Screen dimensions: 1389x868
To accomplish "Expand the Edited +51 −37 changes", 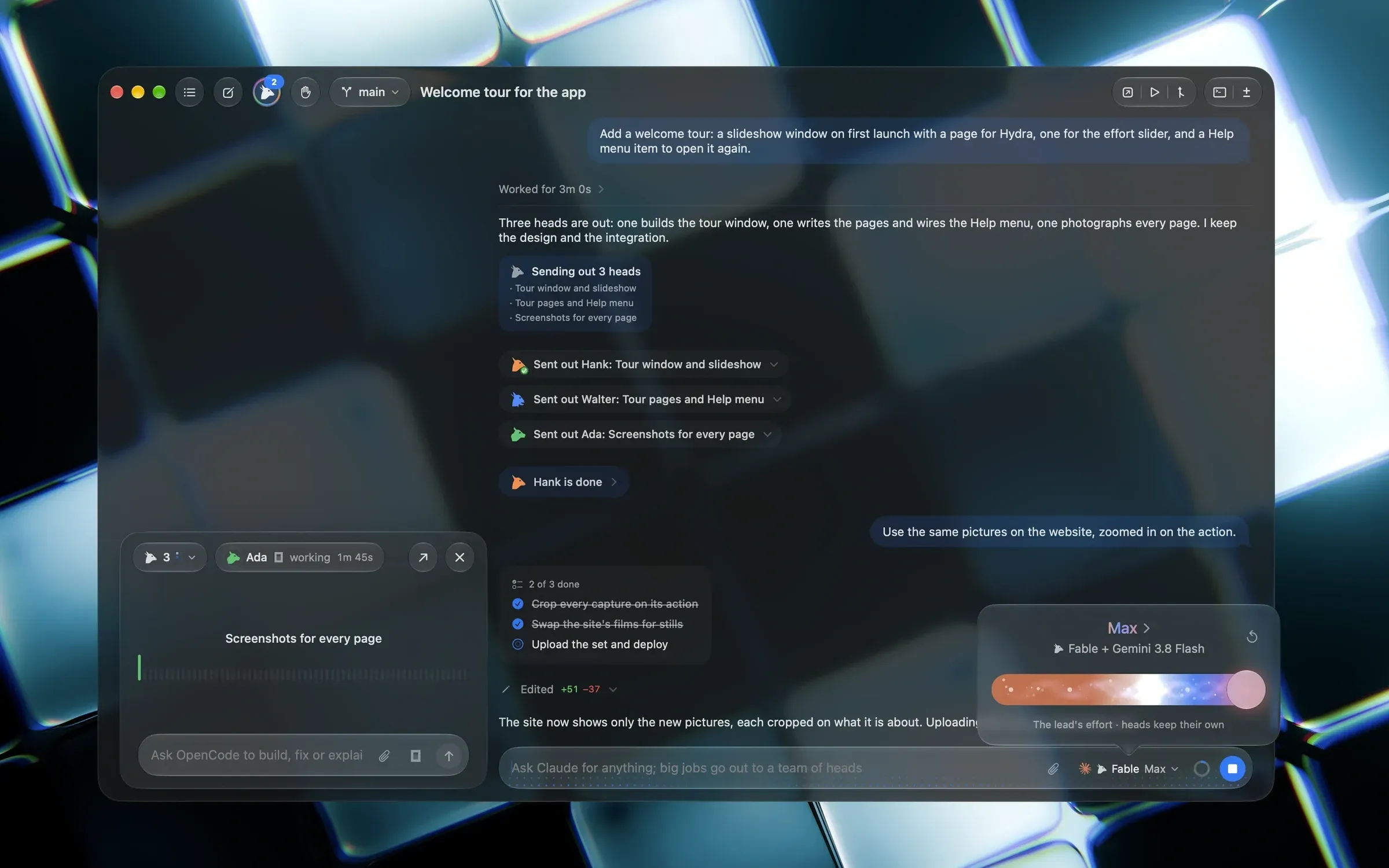I will pos(560,689).
